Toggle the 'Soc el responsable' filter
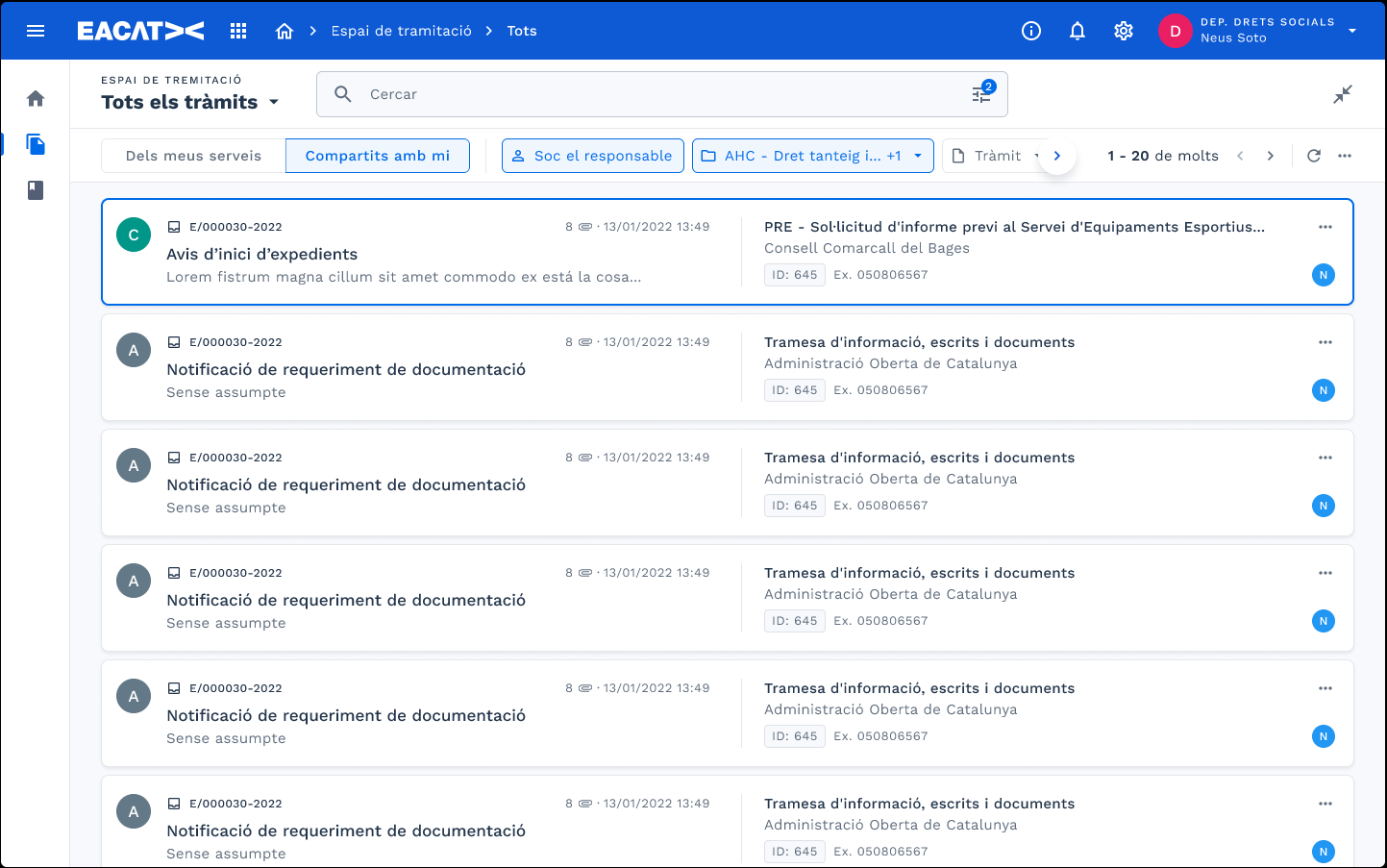1387x868 pixels. tap(593, 156)
